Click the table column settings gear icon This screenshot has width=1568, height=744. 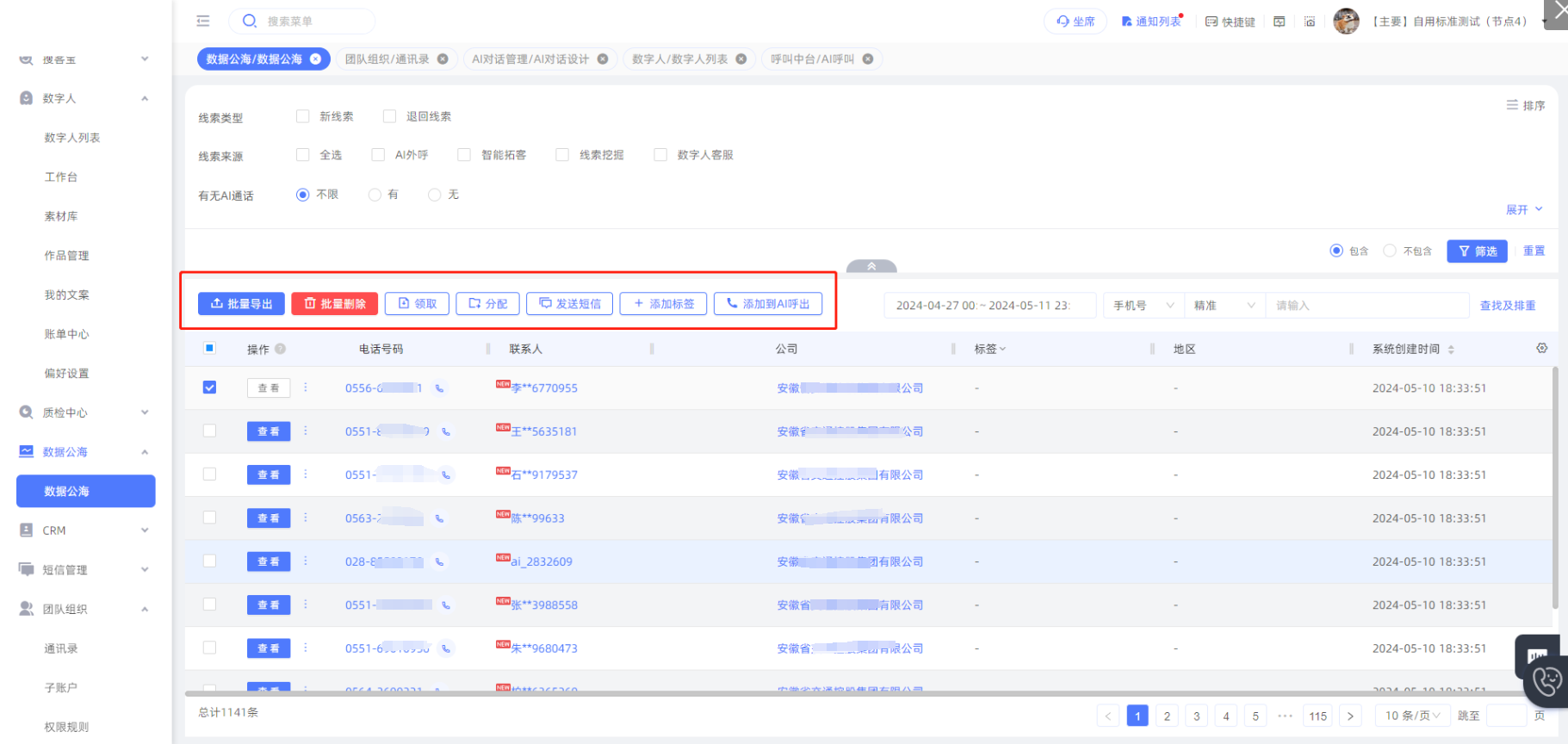(1541, 348)
